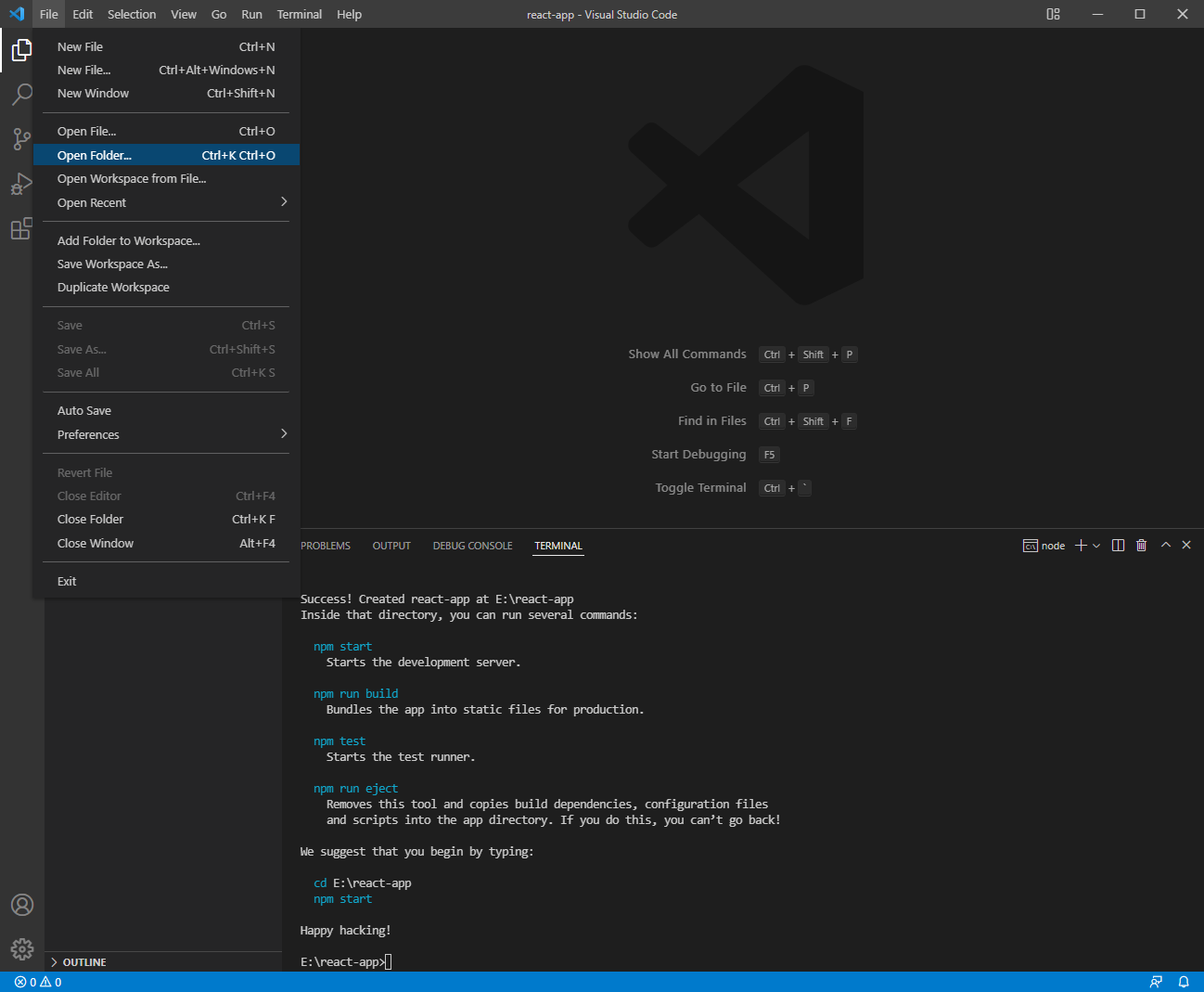Choose Open Folder... menu entry
The image size is (1204, 992).
point(167,155)
